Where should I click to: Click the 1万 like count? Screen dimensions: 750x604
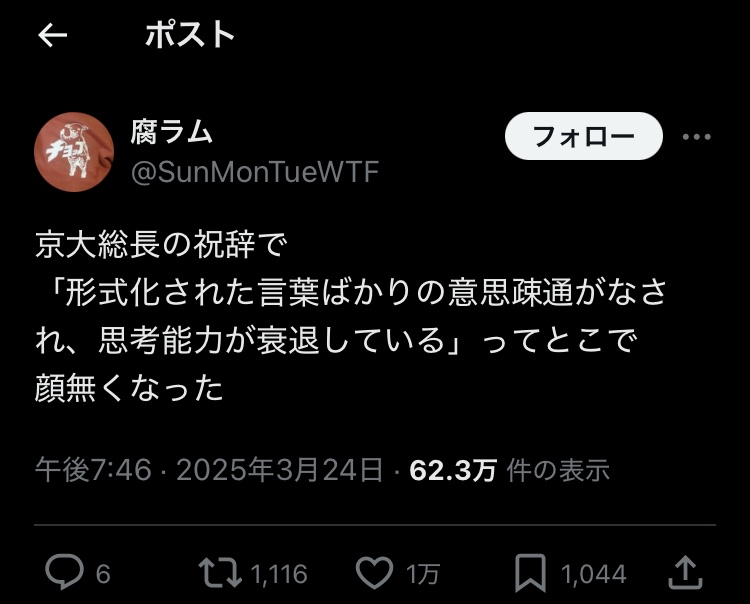[422, 573]
